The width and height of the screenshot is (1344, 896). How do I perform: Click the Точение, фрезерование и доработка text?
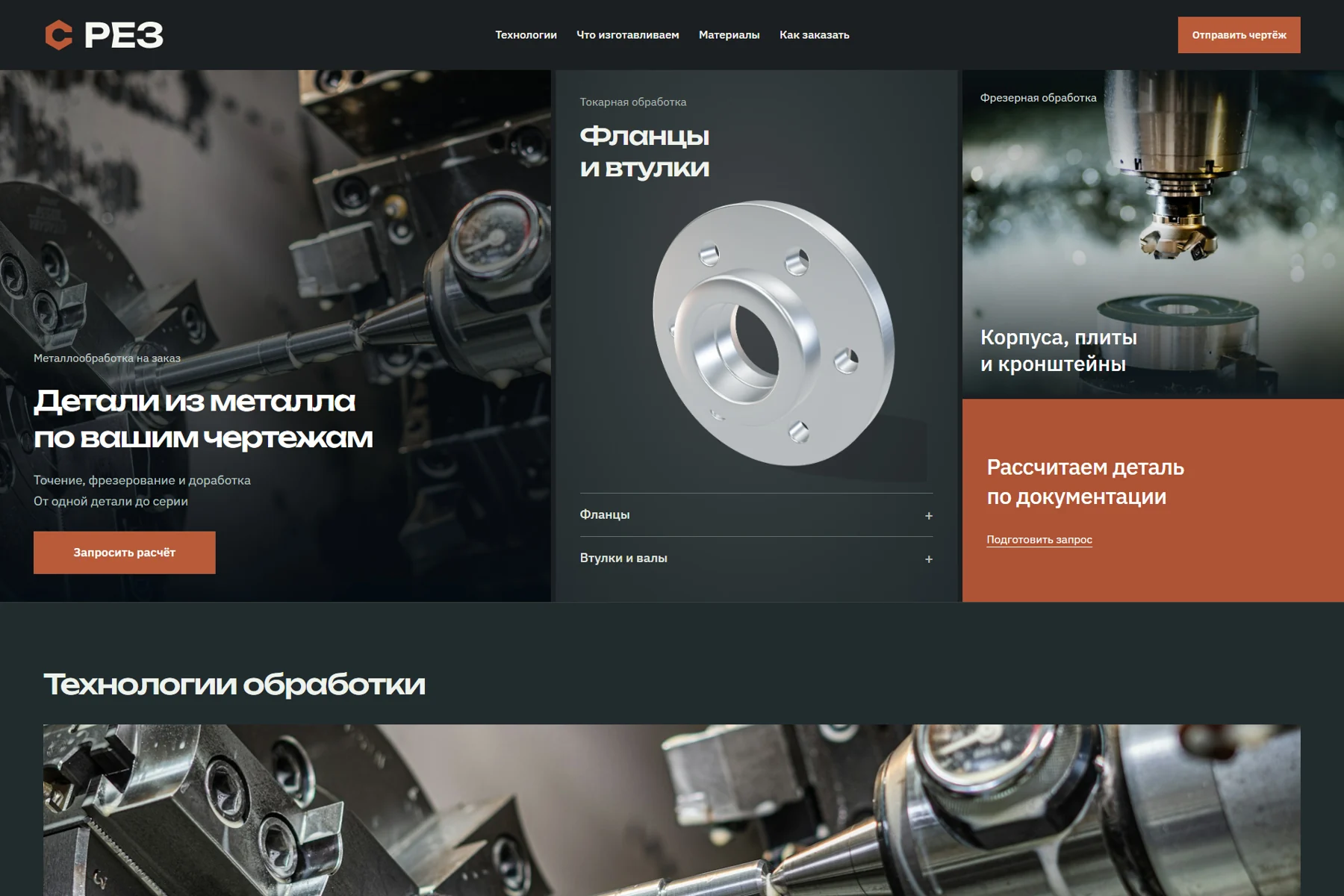pyautogui.click(x=142, y=480)
